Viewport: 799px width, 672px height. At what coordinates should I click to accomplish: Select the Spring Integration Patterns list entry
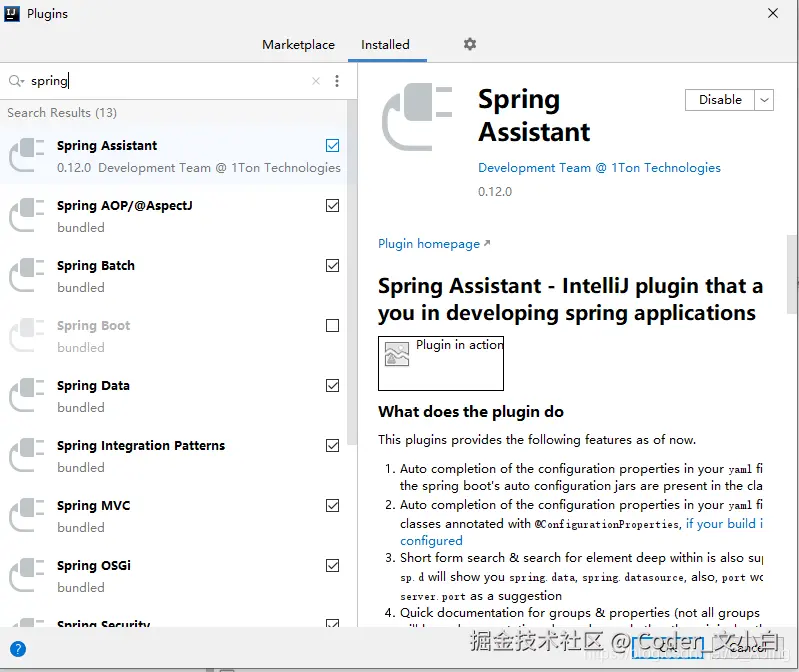173,455
